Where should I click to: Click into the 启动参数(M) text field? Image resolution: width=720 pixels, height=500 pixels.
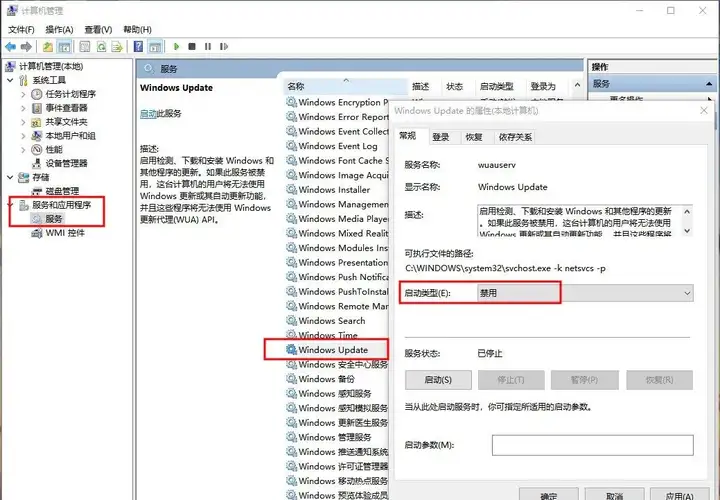point(592,445)
